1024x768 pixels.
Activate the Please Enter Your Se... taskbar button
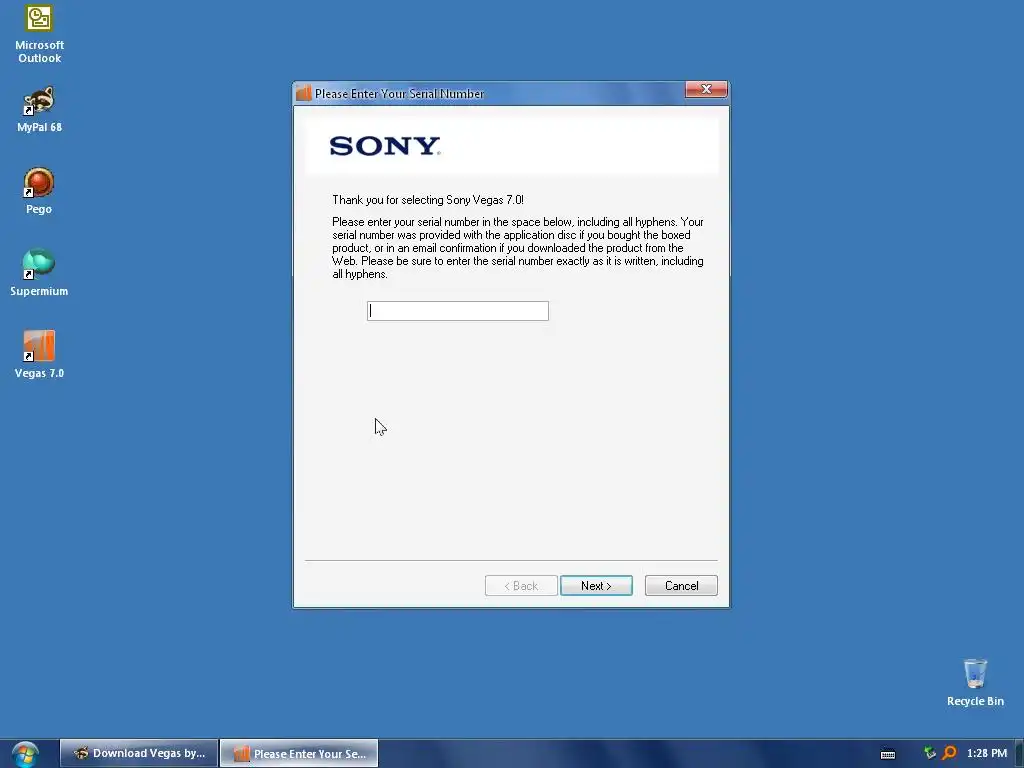[299, 753]
